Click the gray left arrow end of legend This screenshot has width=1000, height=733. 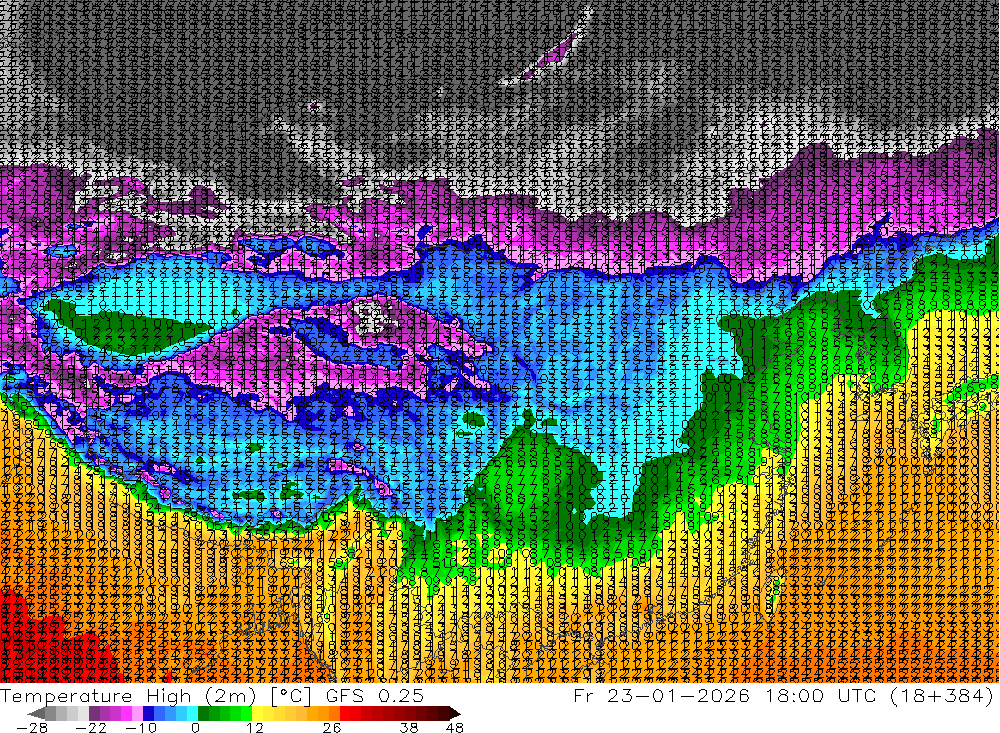(36, 713)
